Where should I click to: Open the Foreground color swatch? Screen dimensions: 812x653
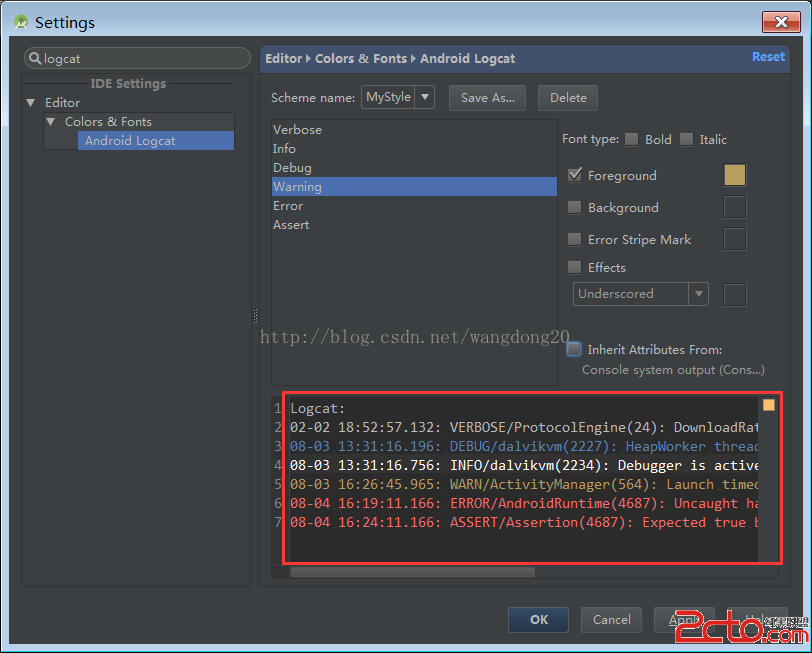point(734,175)
